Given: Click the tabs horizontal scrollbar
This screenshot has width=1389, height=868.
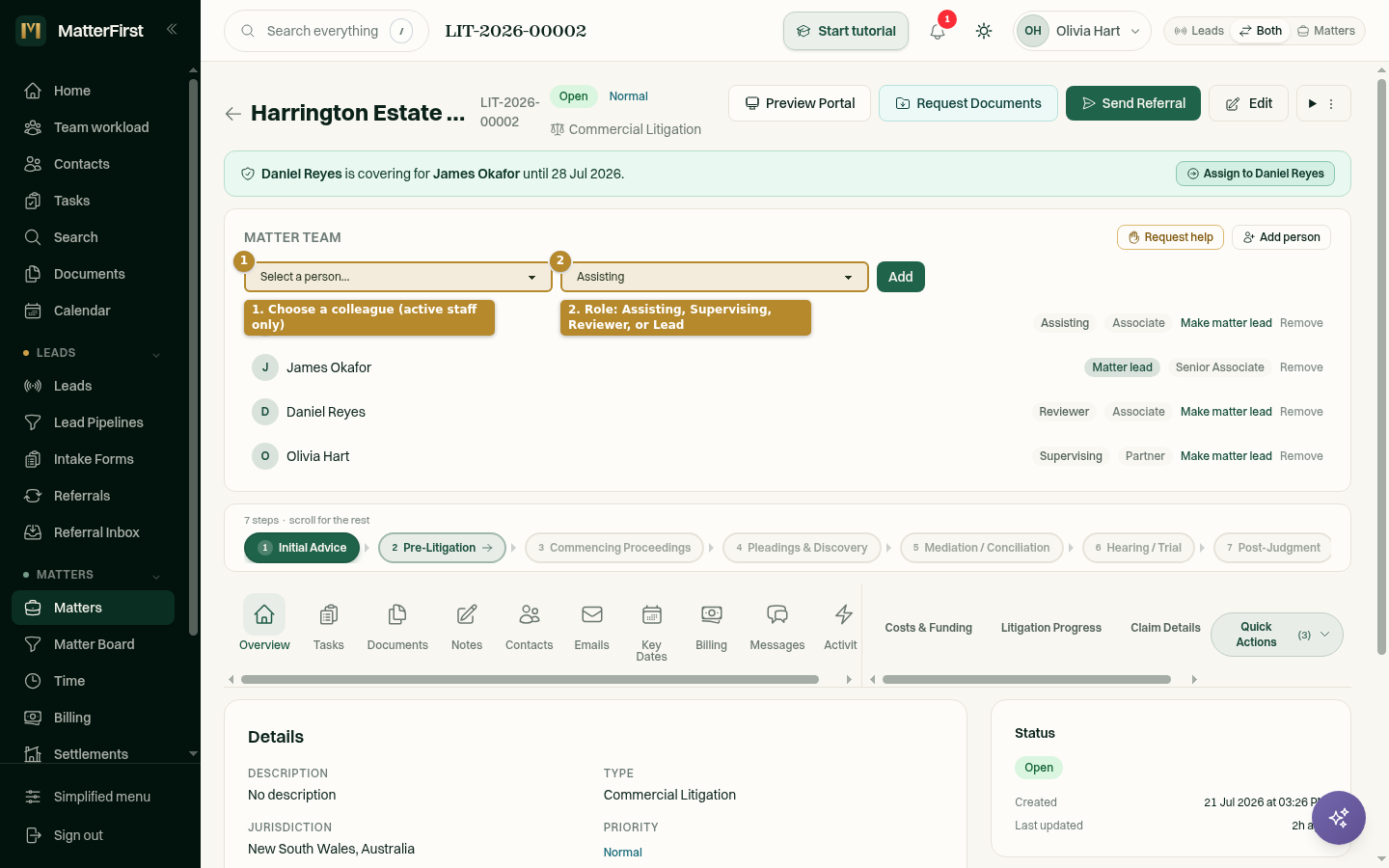Looking at the screenshot, I should (530, 680).
